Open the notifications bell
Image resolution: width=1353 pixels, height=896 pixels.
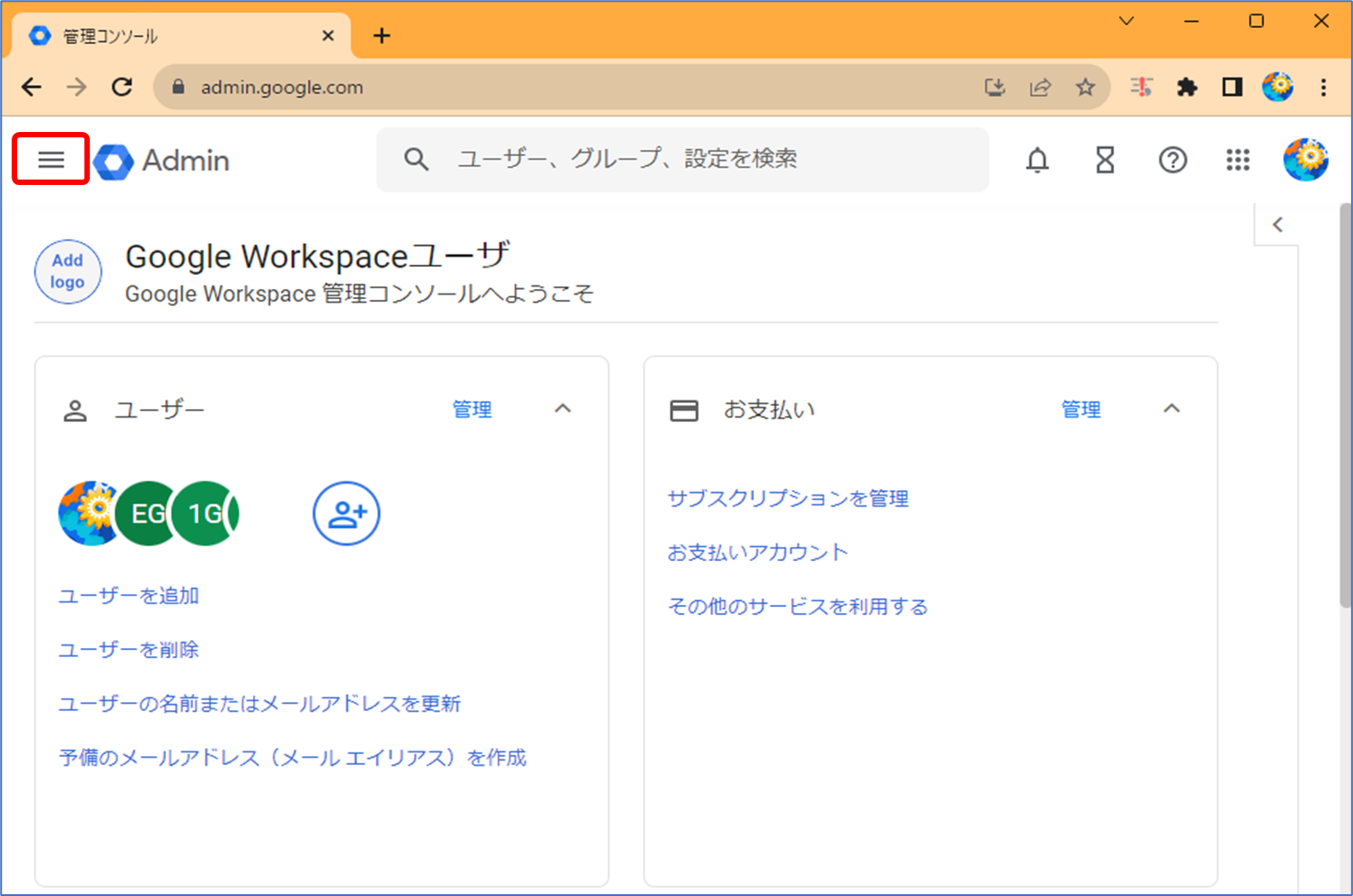pyautogui.click(x=1037, y=160)
